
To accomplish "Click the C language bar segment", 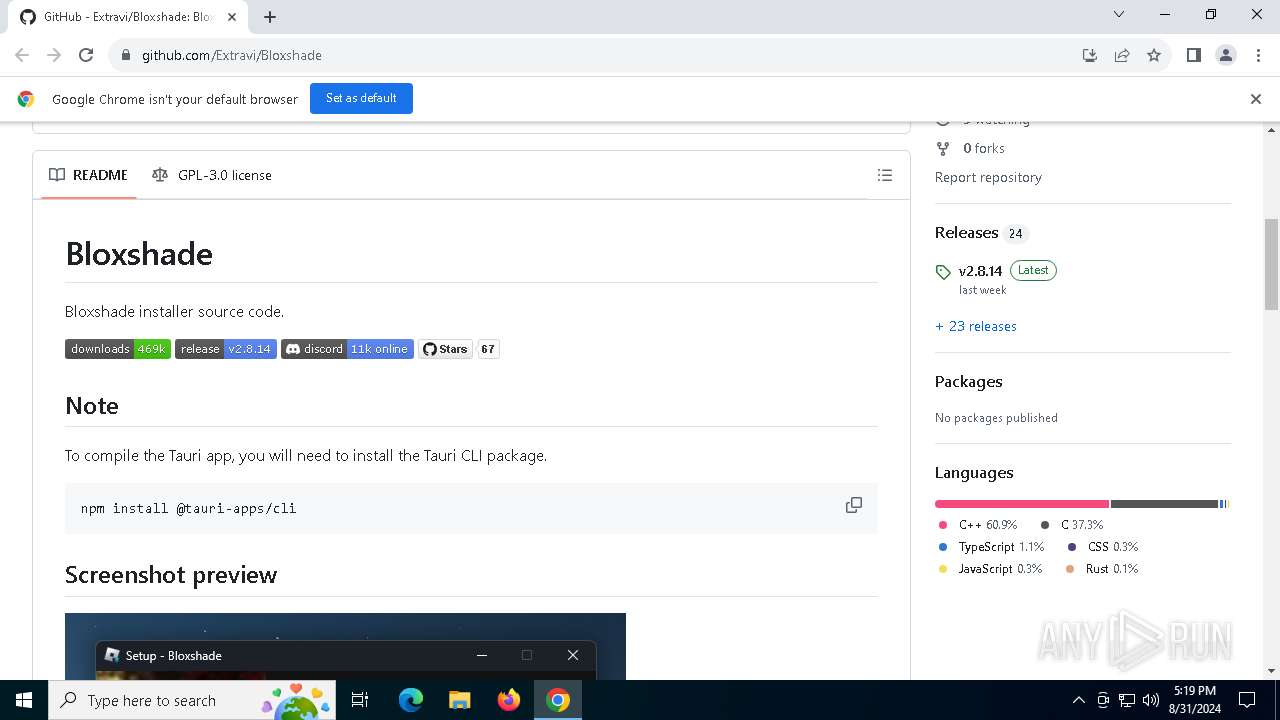I will click(x=1164, y=504).
